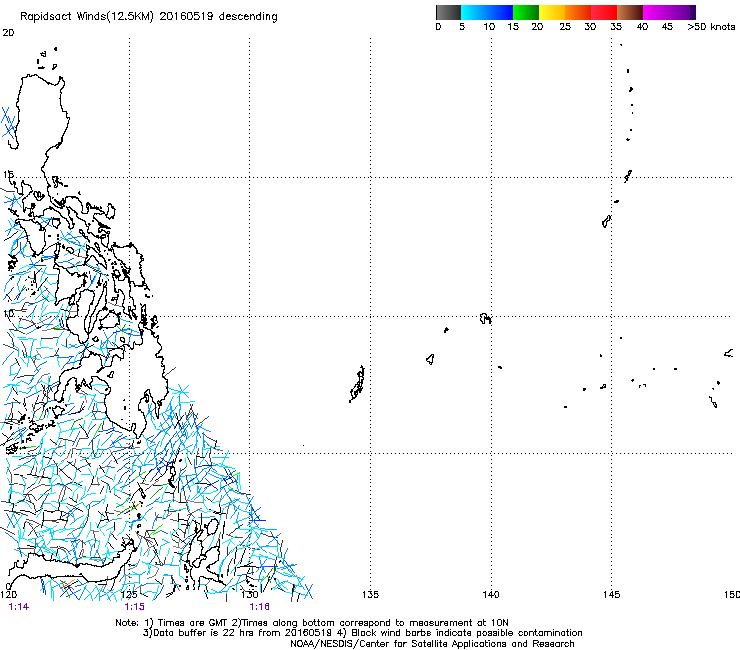Click the '130' longitude axis label
Screen dimensions: 740x650
click(250, 594)
